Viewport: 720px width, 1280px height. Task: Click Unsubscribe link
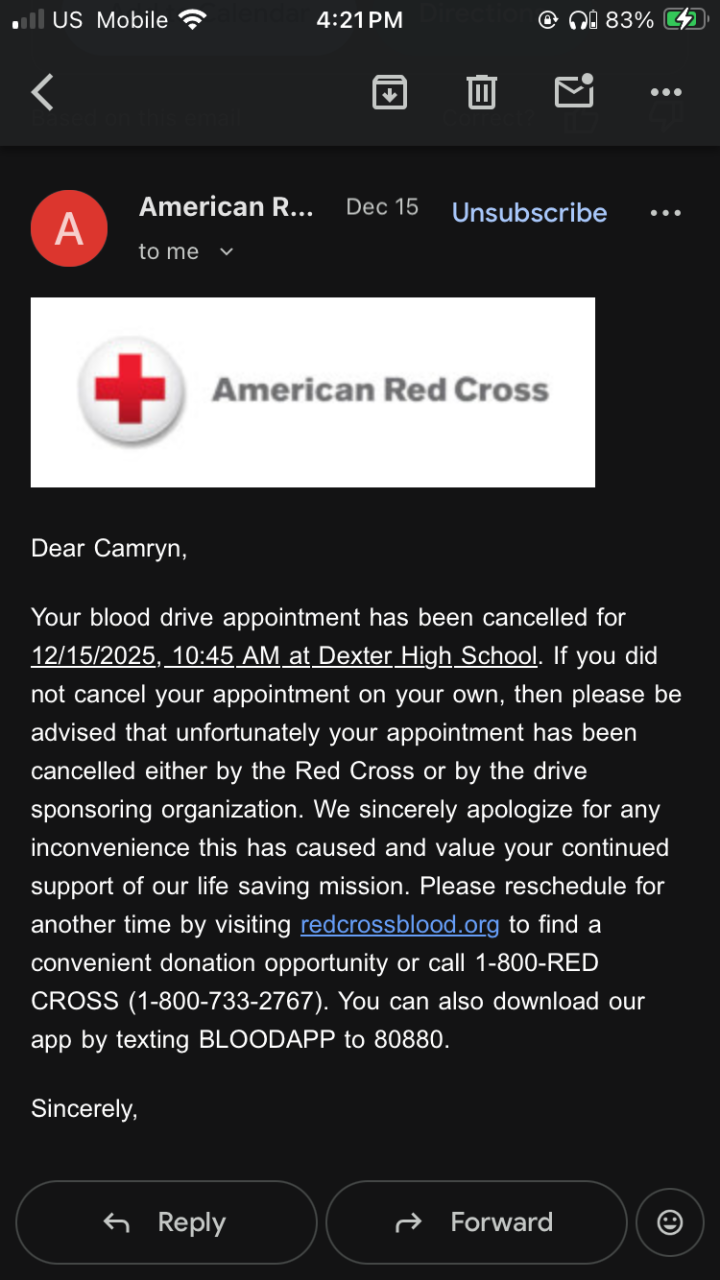tap(529, 213)
